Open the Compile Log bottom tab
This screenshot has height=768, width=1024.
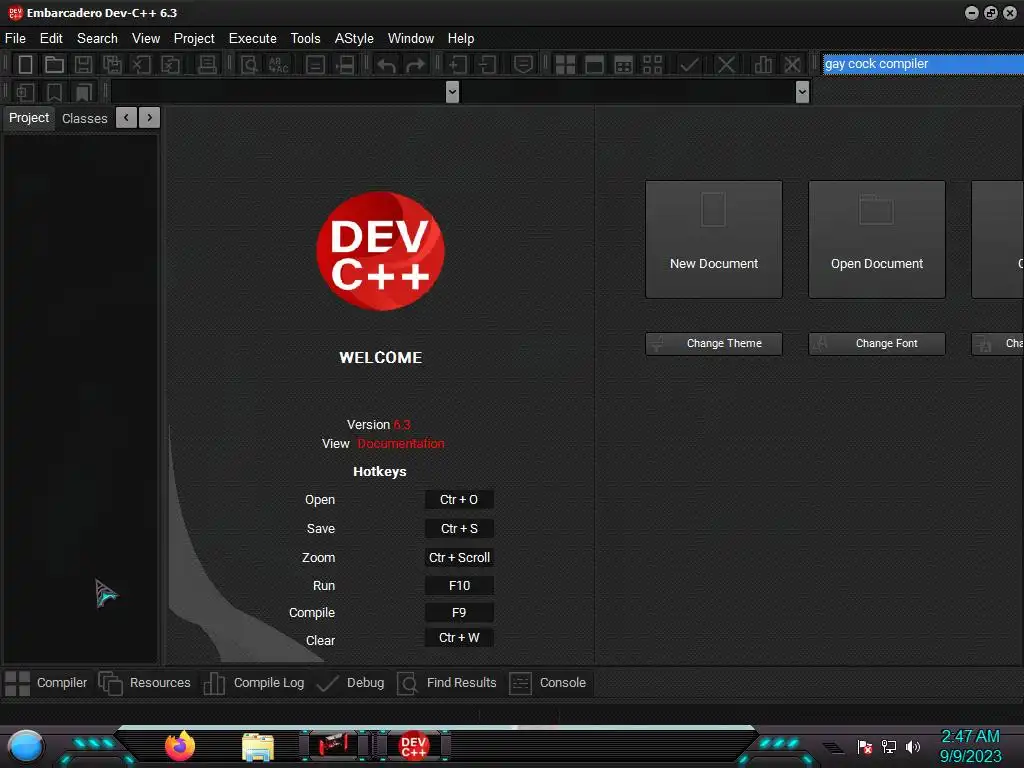[254, 683]
